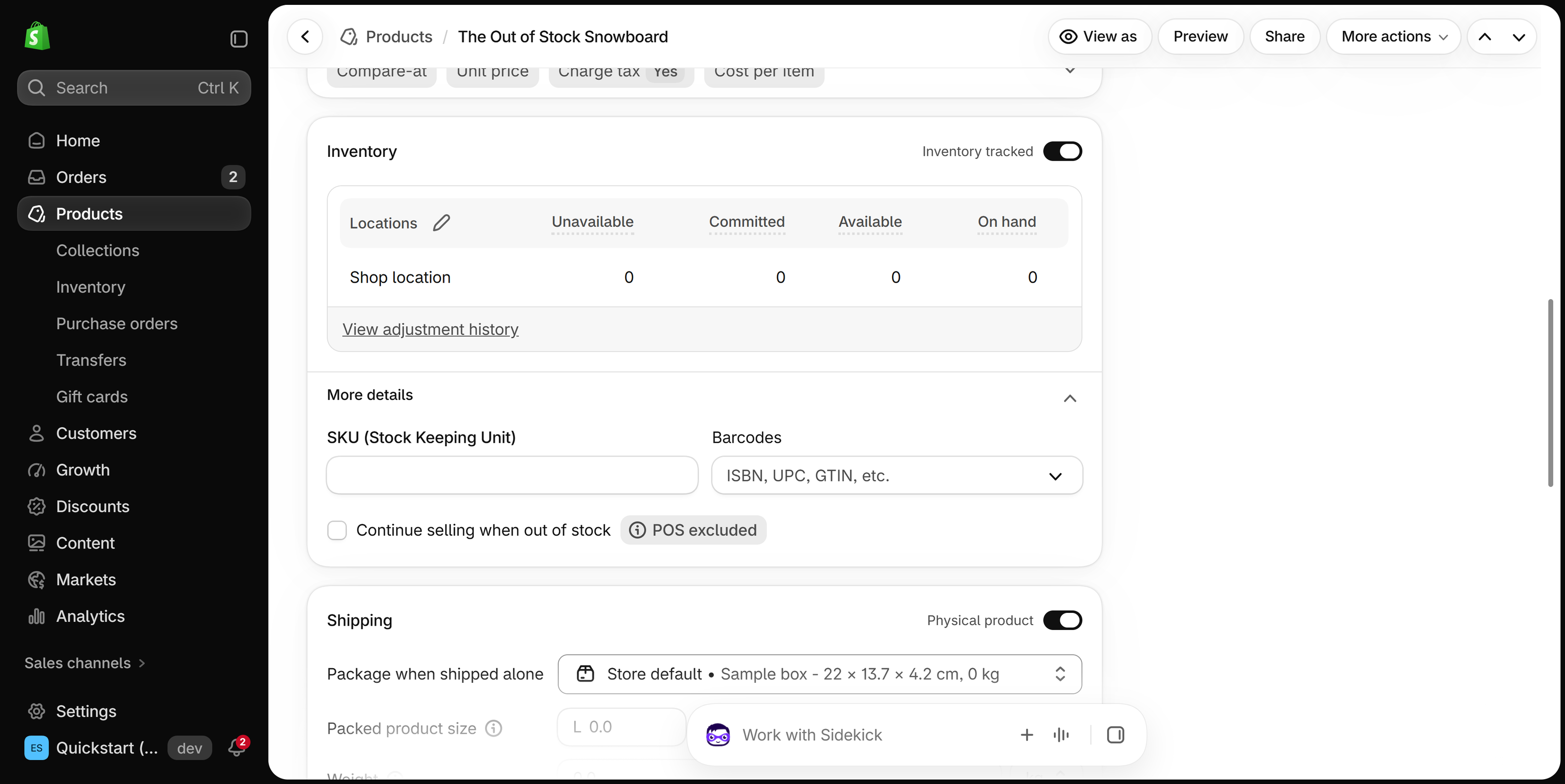Image resolution: width=1565 pixels, height=784 pixels.
Task: Expand the pricing details chevron
Action: (1070, 70)
